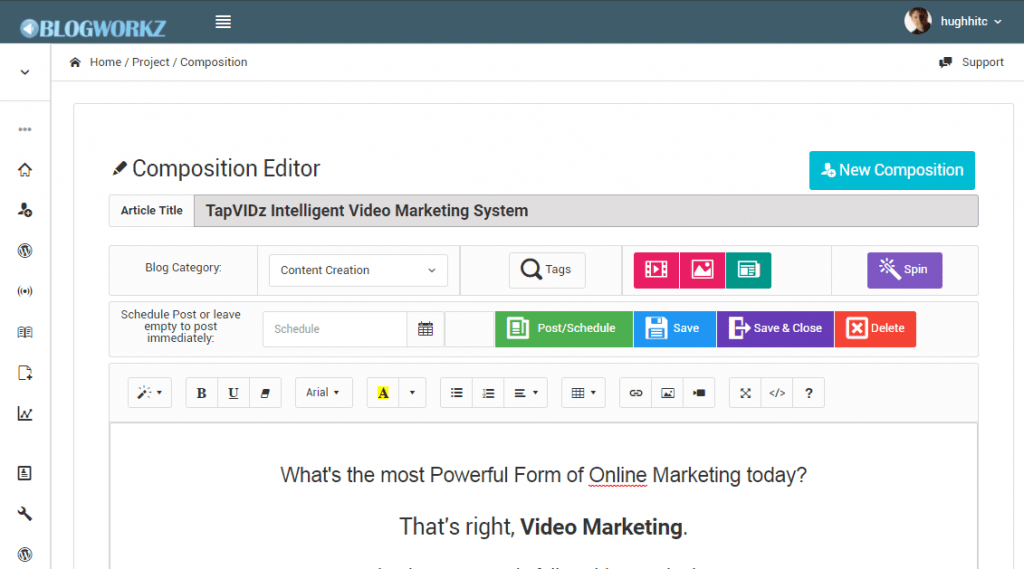Image resolution: width=1024 pixels, height=569 pixels.
Task: Click the sidebar broadcast signal icon
Action: (25, 291)
